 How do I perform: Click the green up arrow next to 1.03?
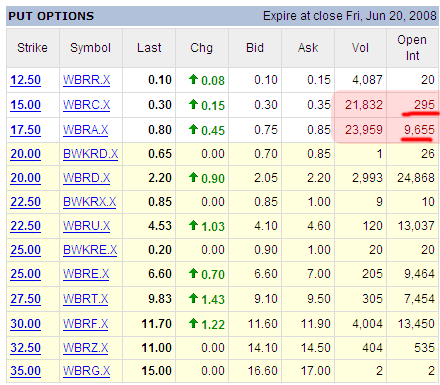(x=193, y=225)
